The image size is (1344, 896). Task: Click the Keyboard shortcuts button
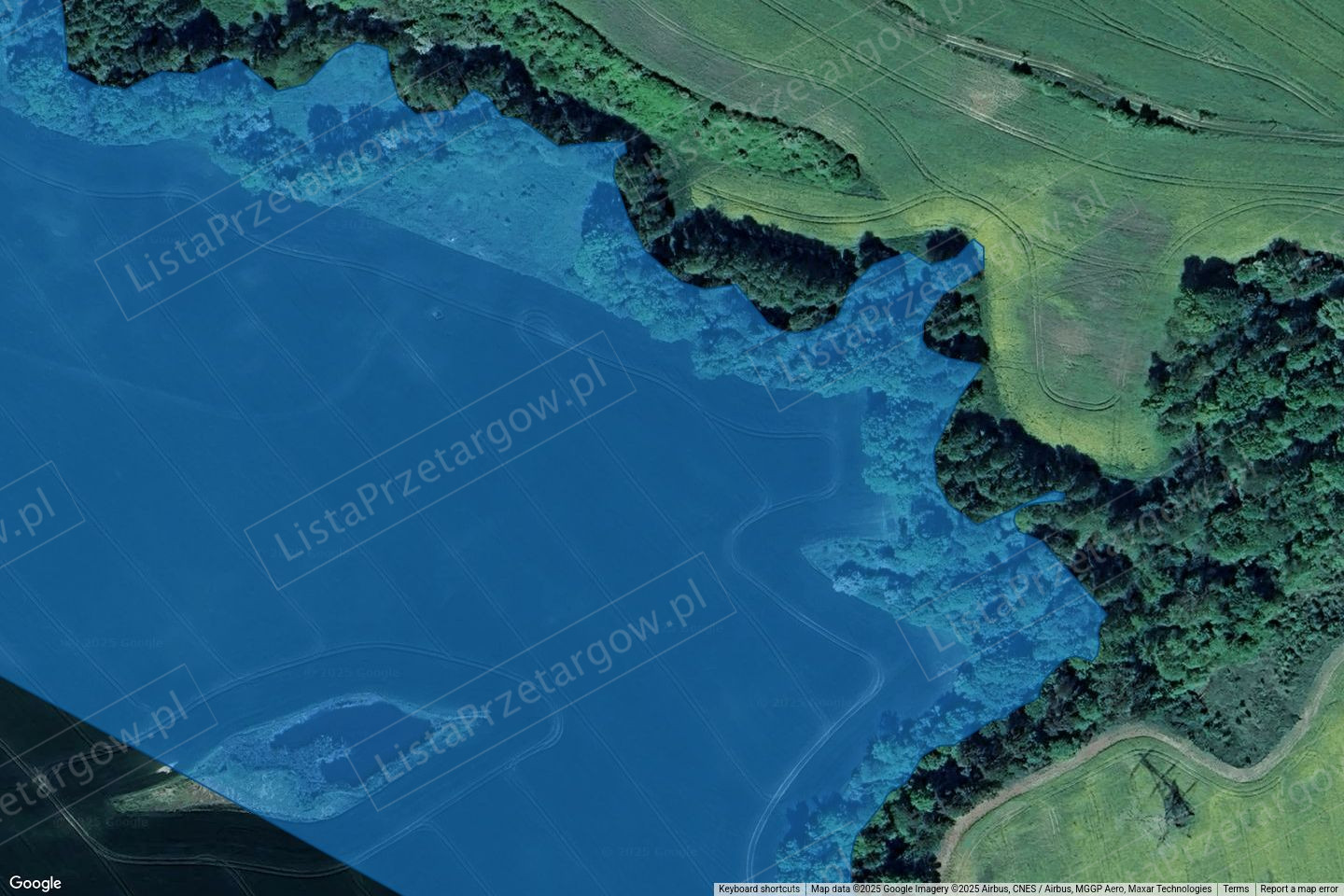pos(759,889)
